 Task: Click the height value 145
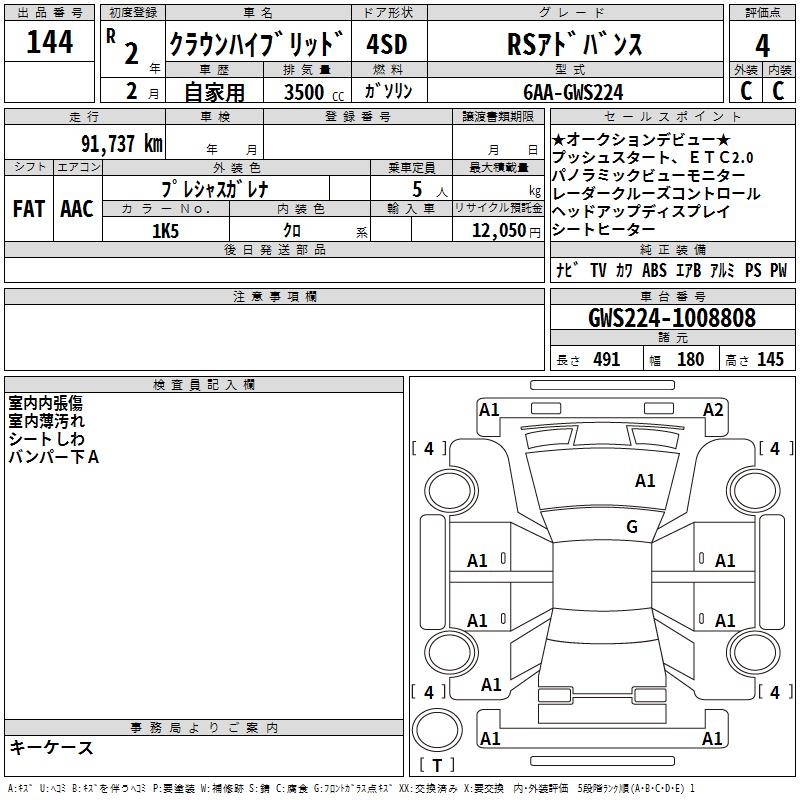point(770,359)
